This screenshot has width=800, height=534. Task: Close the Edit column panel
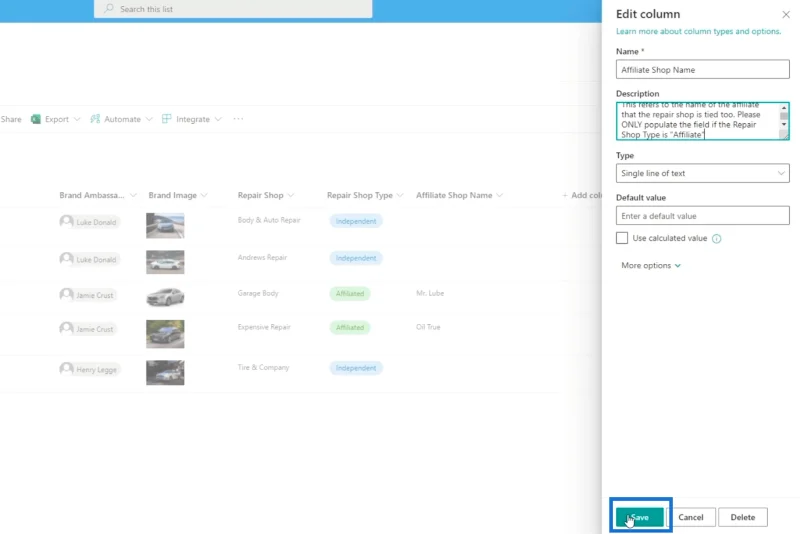[x=786, y=14]
